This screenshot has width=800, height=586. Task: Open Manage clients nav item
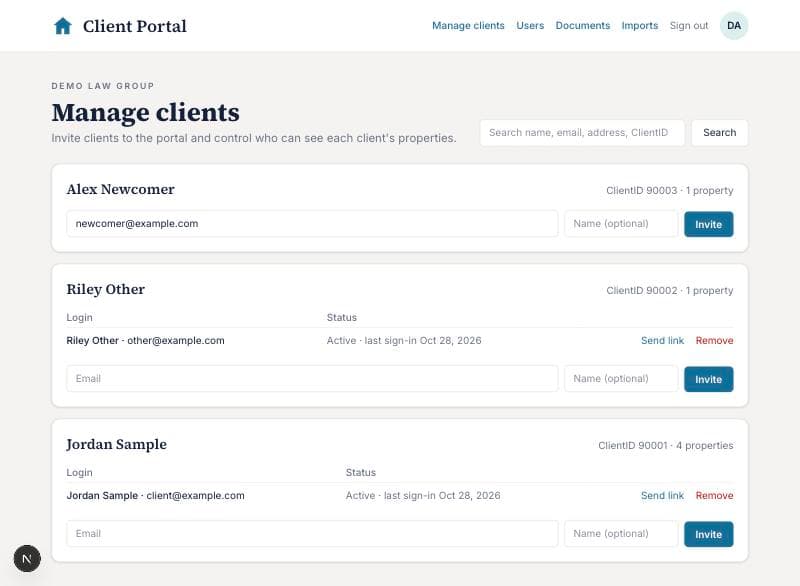click(468, 26)
